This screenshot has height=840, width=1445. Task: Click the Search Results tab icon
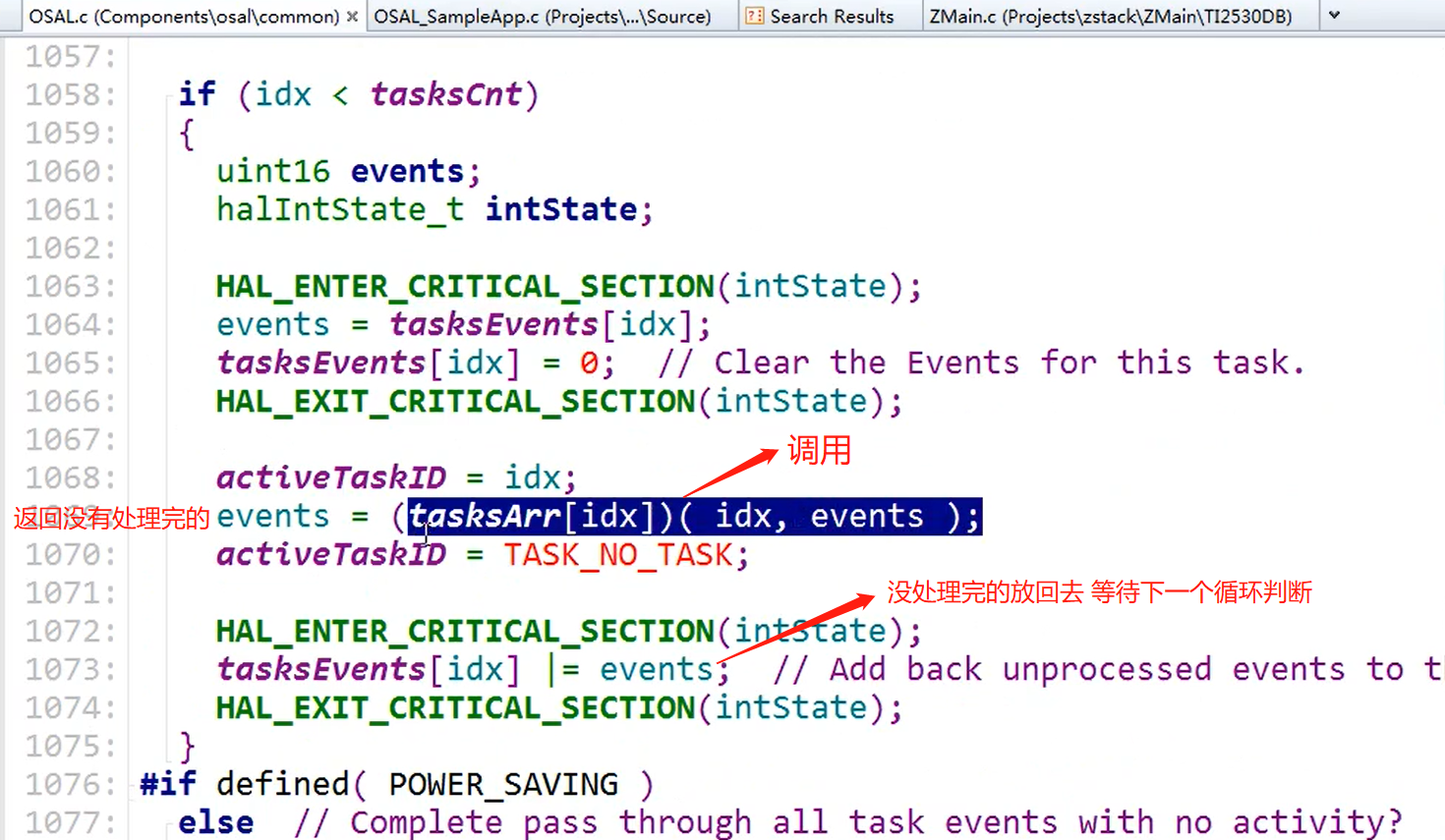754,17
